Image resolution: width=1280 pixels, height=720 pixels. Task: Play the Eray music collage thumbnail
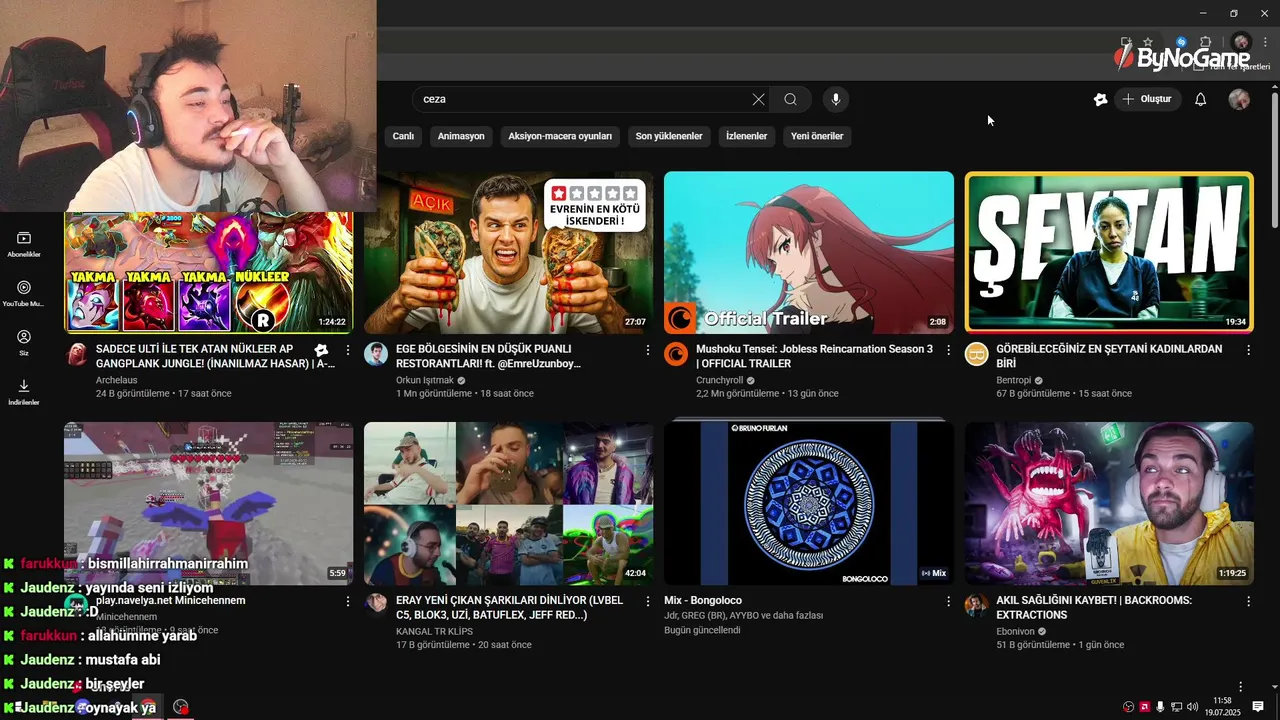(509, 503)
